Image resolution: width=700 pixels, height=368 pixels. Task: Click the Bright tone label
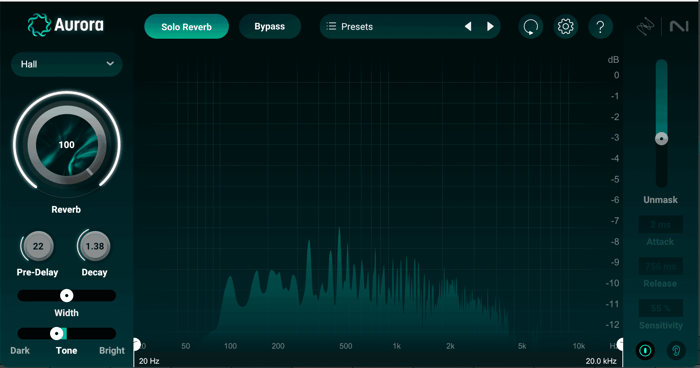click(112, 351)
